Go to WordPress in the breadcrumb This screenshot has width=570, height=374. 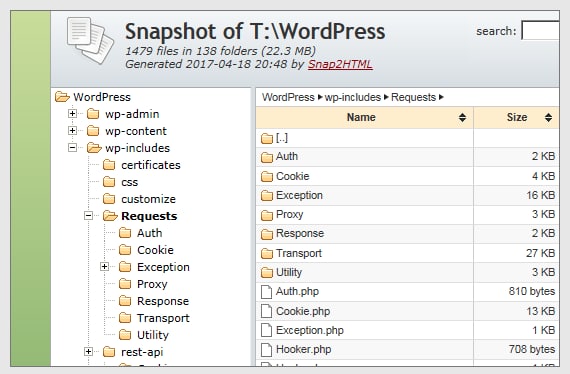[288, 97]
